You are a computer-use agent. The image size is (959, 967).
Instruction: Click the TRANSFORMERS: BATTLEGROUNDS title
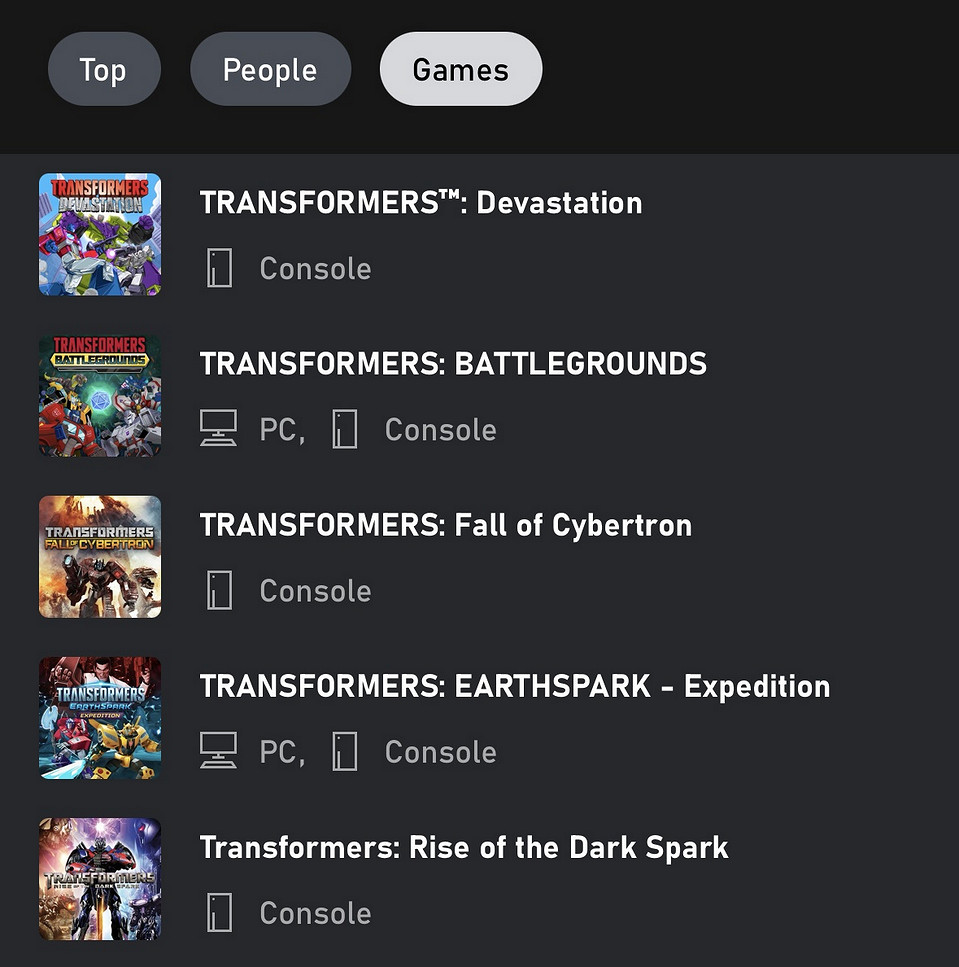(453, 364)
